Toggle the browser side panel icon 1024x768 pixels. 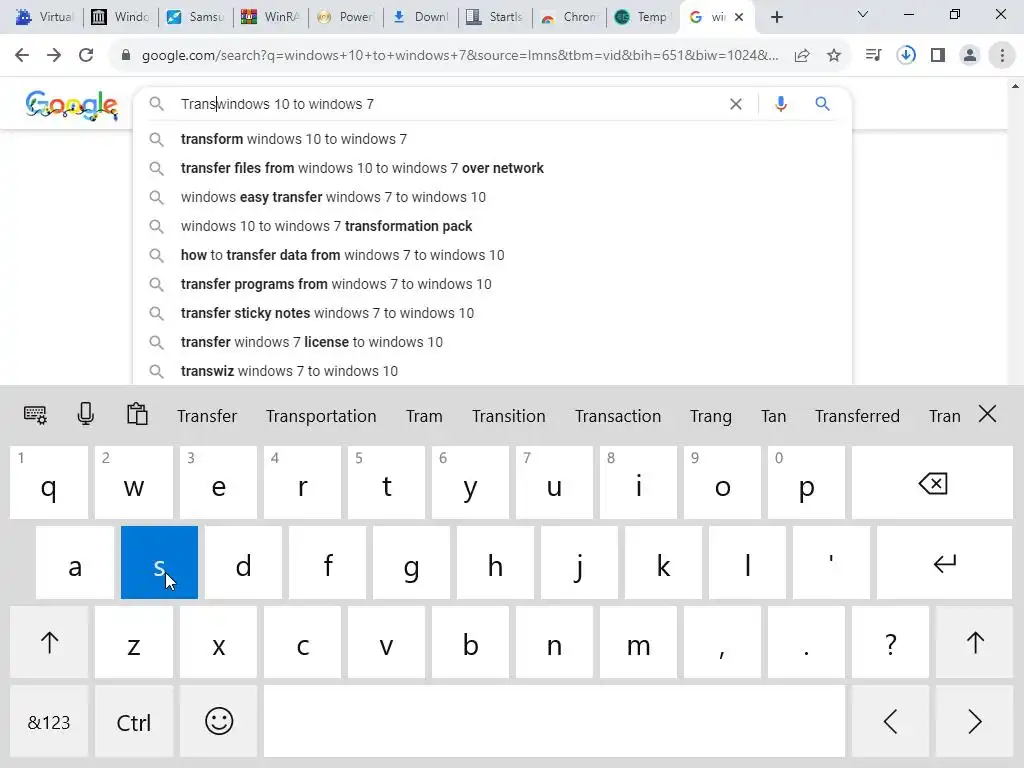(x=938, y=56)
